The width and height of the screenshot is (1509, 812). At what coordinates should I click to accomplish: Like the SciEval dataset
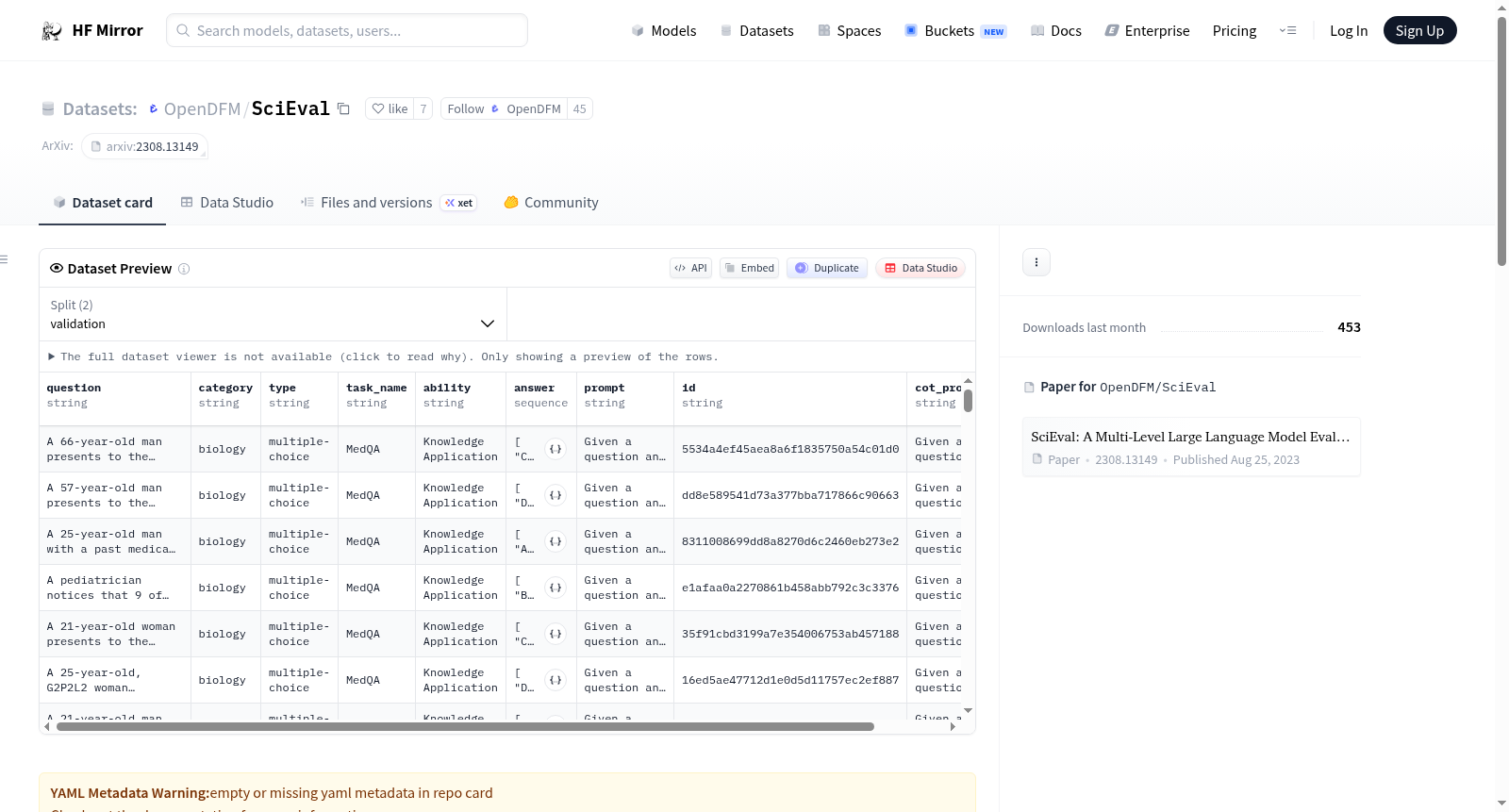390,108
